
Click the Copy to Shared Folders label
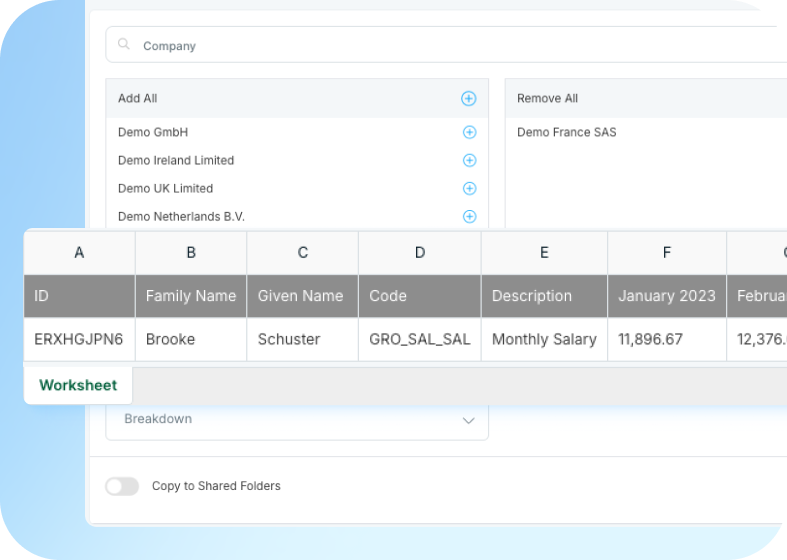pos(216,486)
